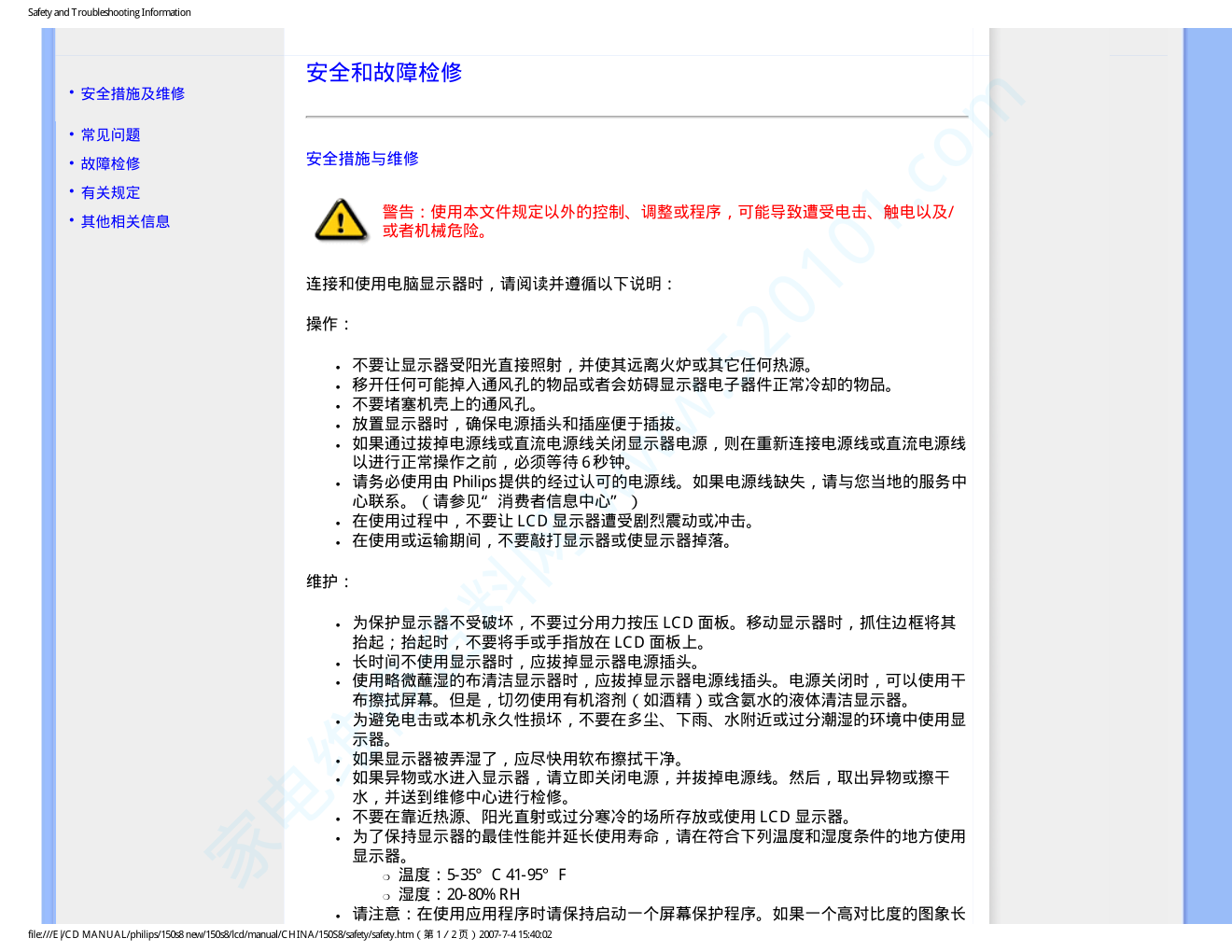Go to the 常见问题 sidebar link
Screen dimensions: 1232x952
110,134
